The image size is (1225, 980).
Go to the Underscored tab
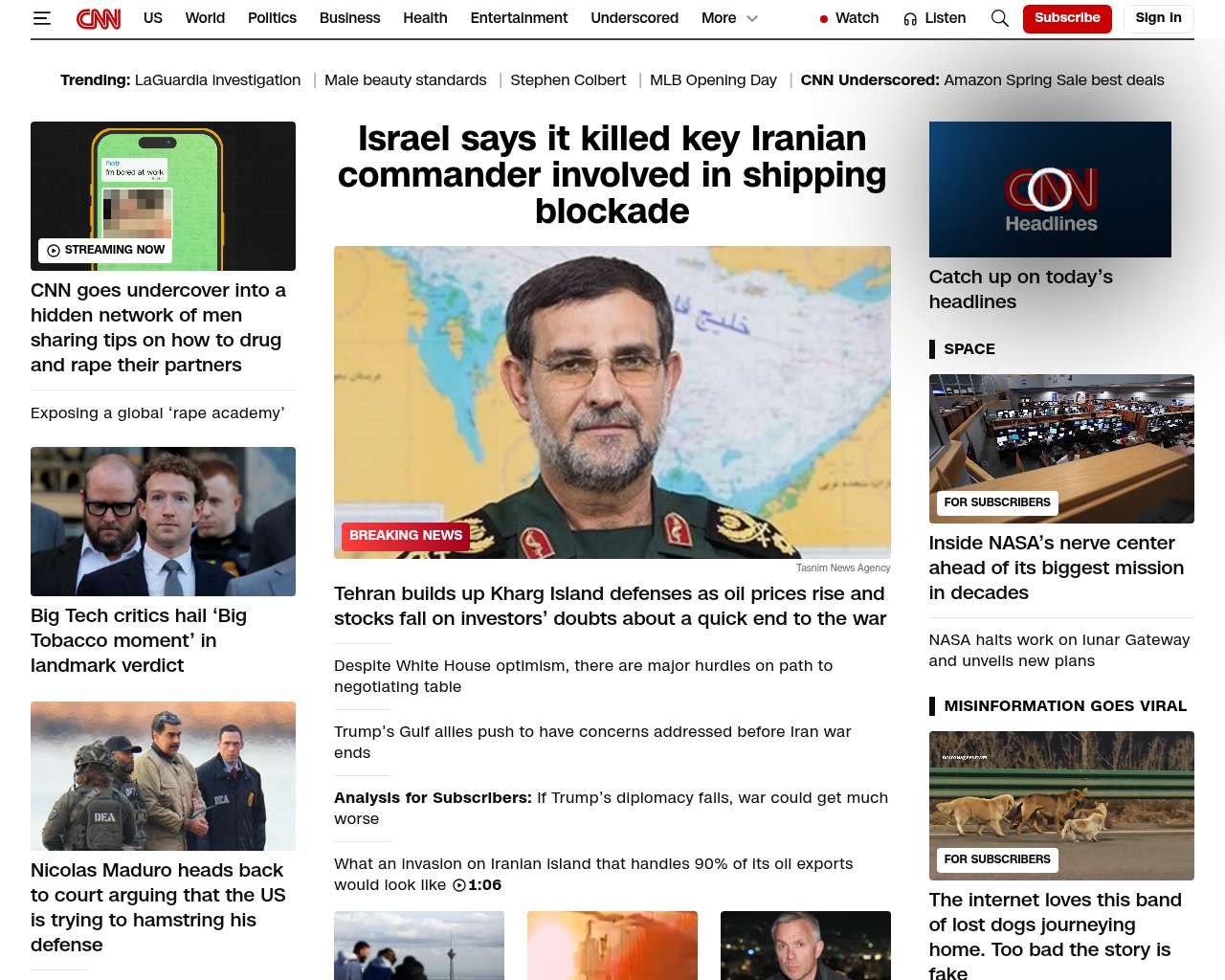tap(635, 18)
